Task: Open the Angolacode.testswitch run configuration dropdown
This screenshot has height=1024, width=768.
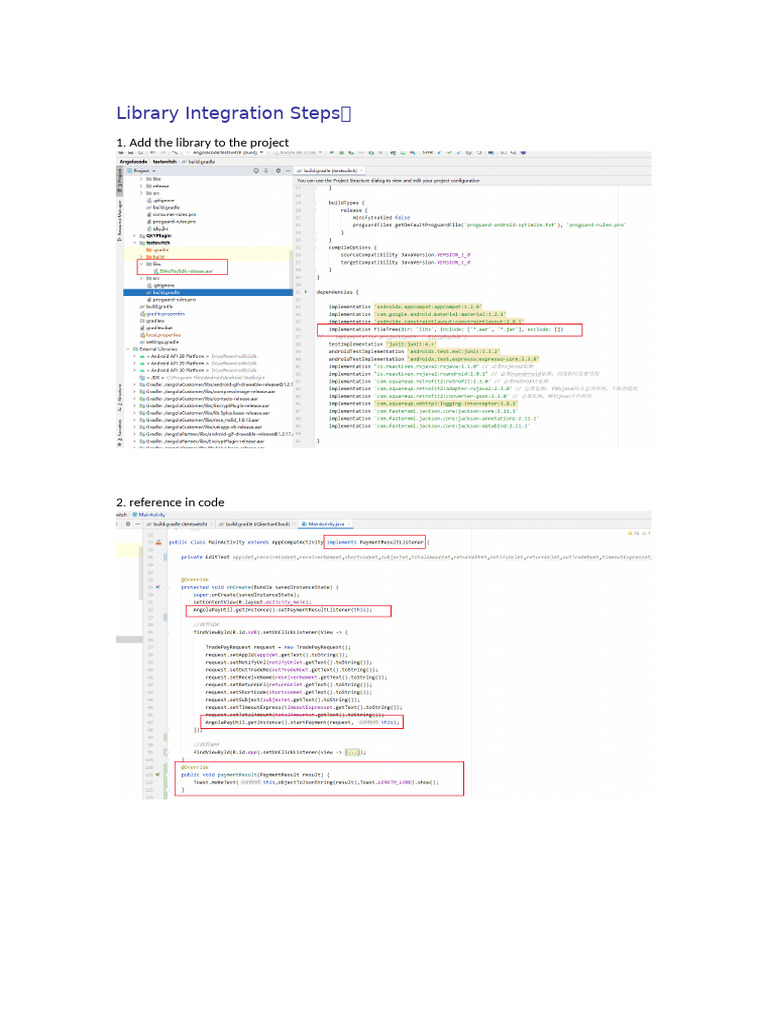Action: click(225, 152)
